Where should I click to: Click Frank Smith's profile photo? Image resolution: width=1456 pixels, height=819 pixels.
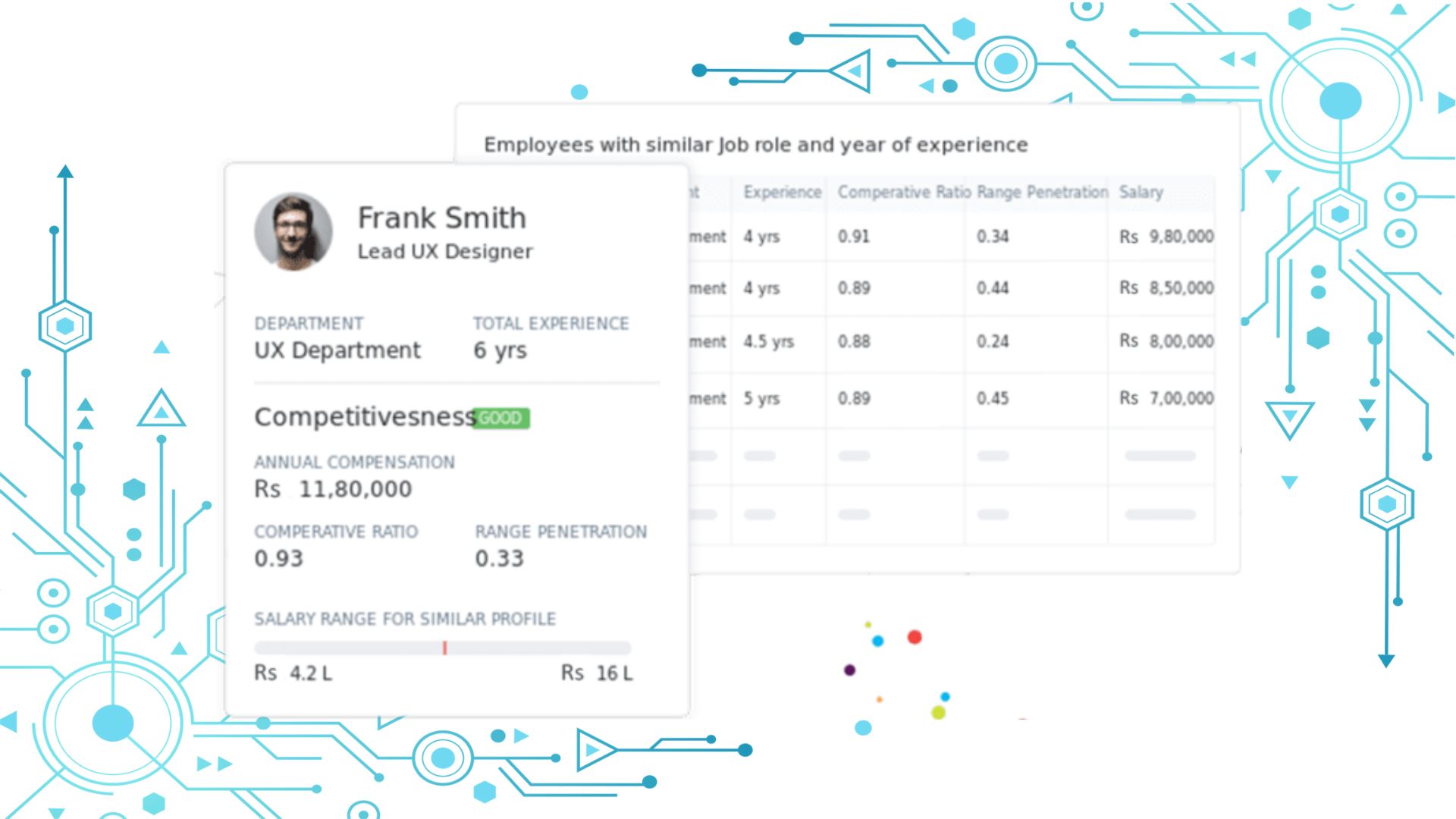click(x=293, y=232)
